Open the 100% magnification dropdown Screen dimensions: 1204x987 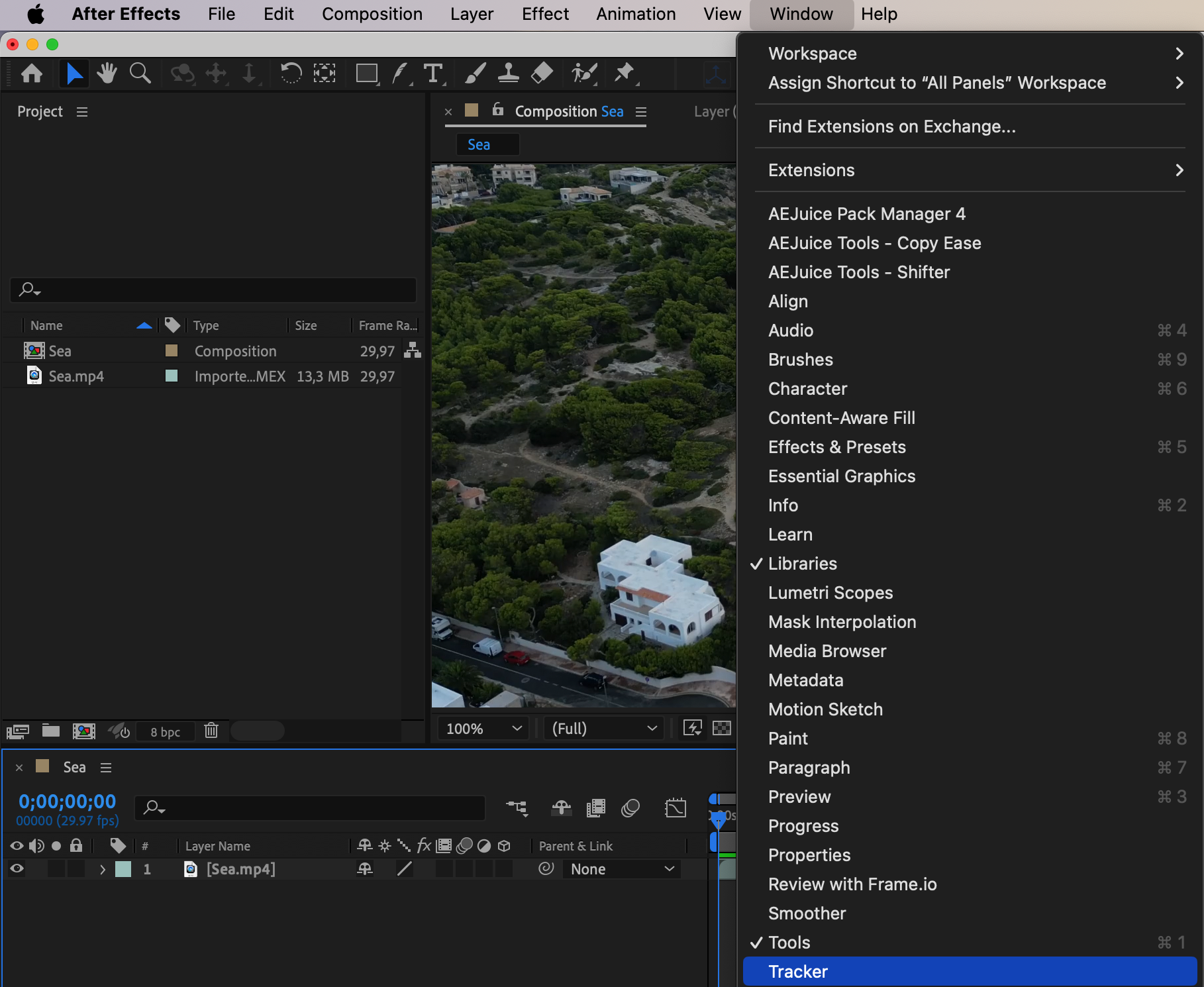(x=483, y=729)
